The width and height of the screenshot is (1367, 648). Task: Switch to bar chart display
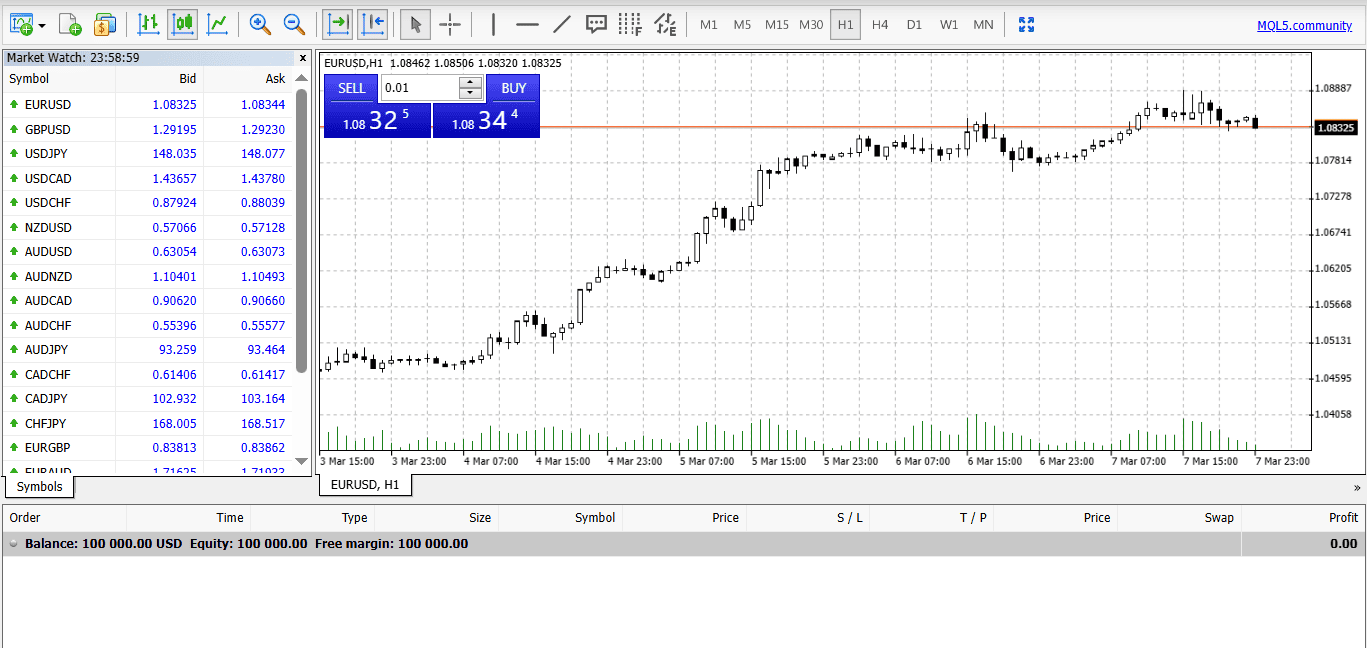click(148, 24)
